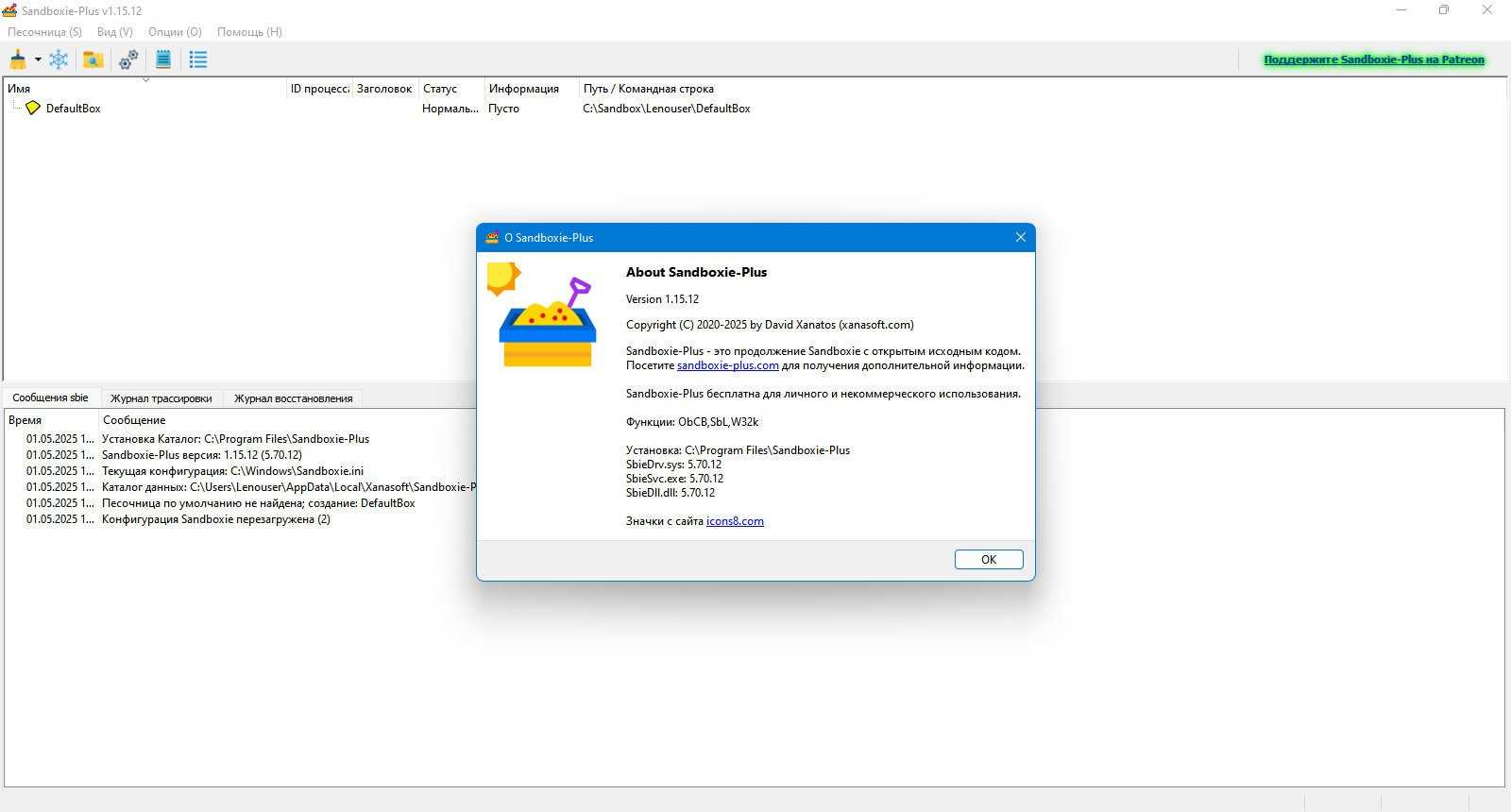The image size is (1511, 812).
Task: Open the dropdown arrow beside the broom icon
Action: click(38, 59)
